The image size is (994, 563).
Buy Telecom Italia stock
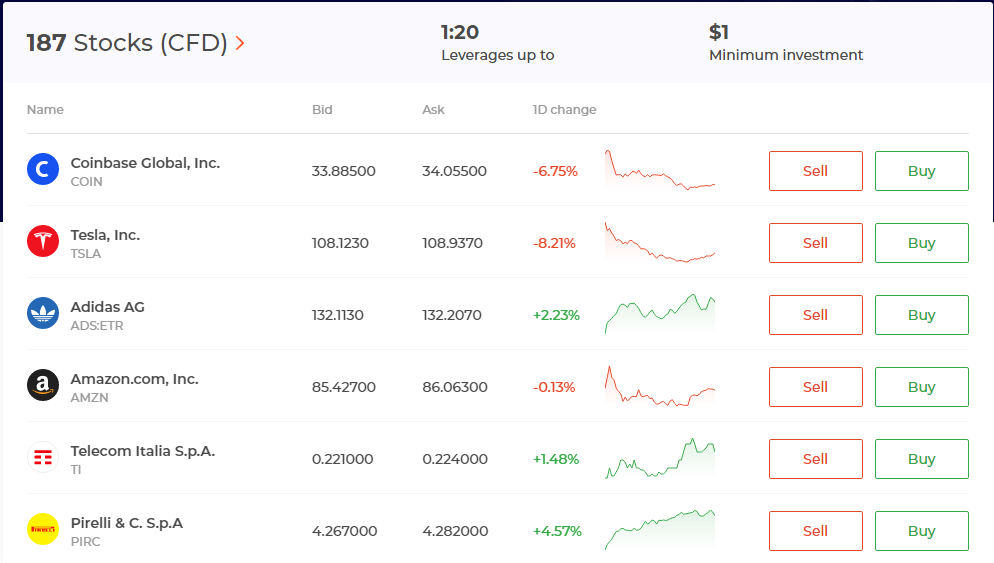point(922,459)
